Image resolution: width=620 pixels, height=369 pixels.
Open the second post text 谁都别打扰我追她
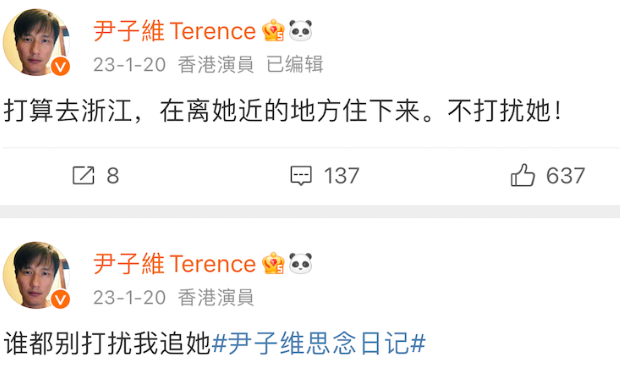point(107,343)
